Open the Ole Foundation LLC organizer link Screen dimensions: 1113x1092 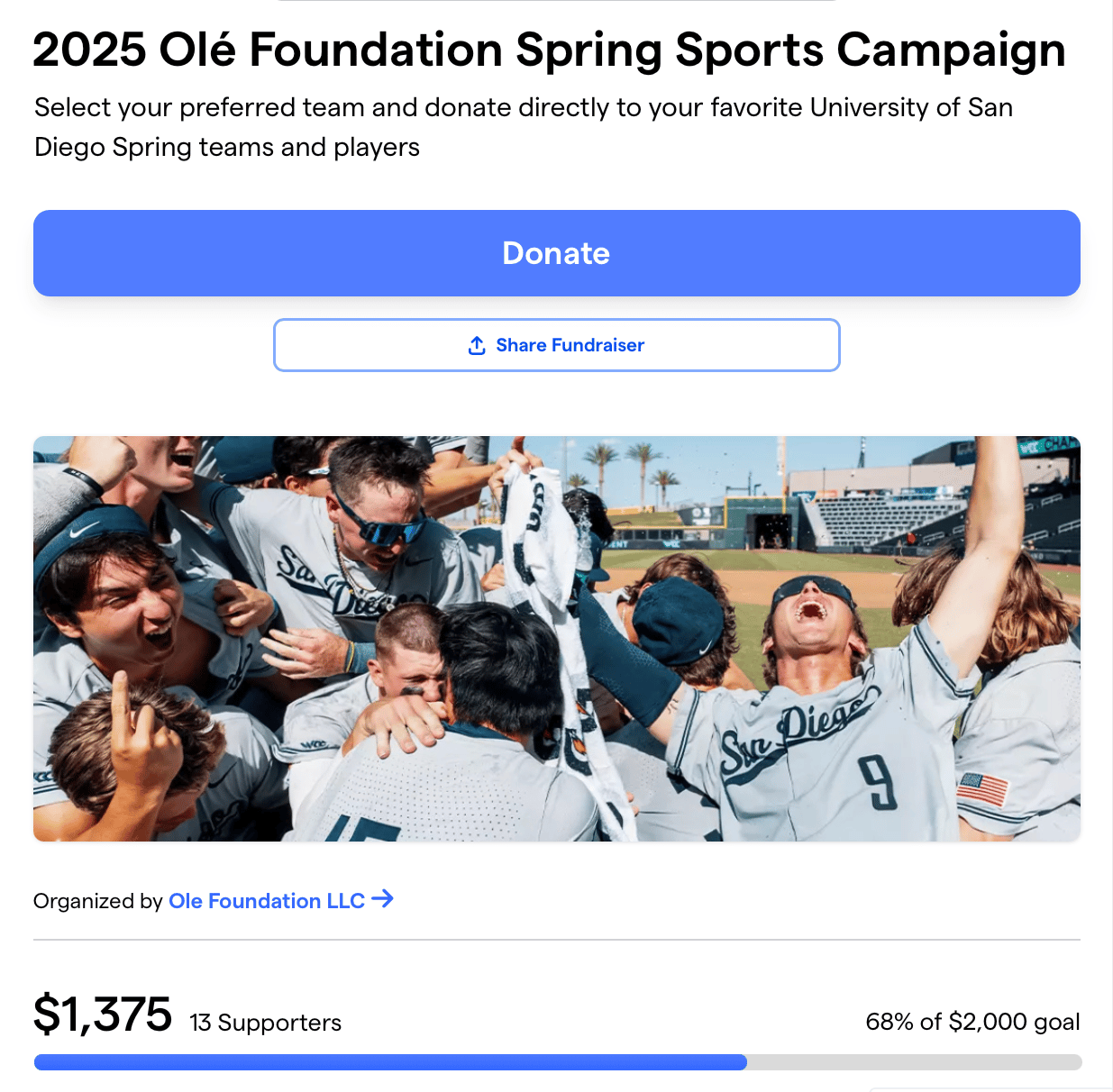click(267, 901)
